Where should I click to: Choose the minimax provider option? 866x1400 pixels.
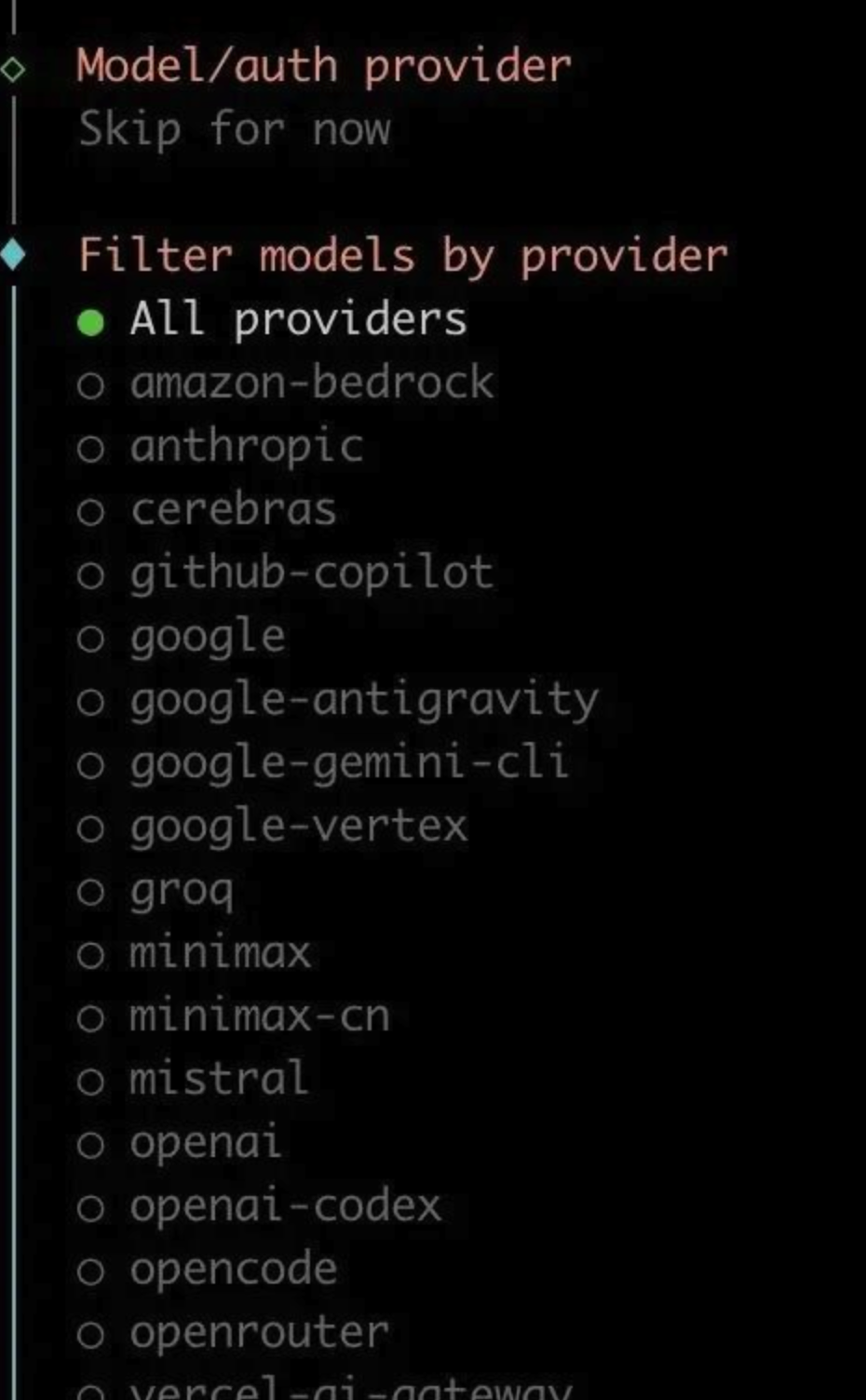coord(220,953)
